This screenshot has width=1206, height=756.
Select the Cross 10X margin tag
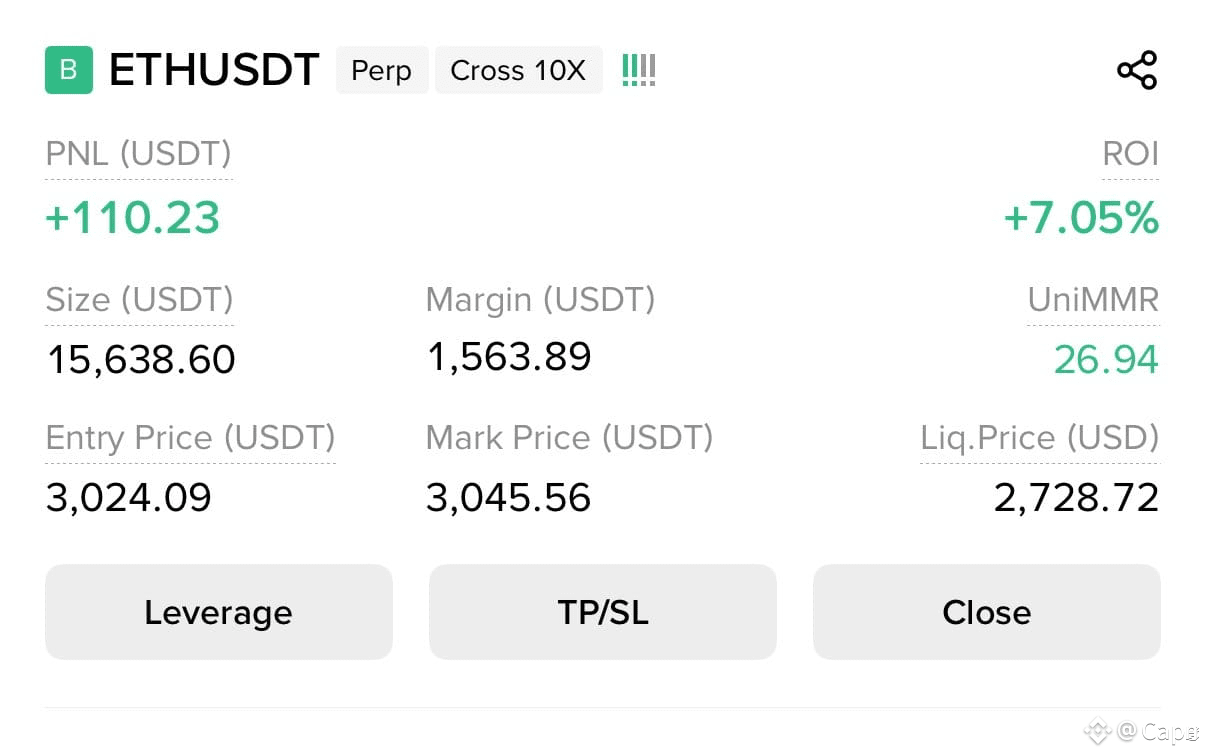(x=519, y=70)
